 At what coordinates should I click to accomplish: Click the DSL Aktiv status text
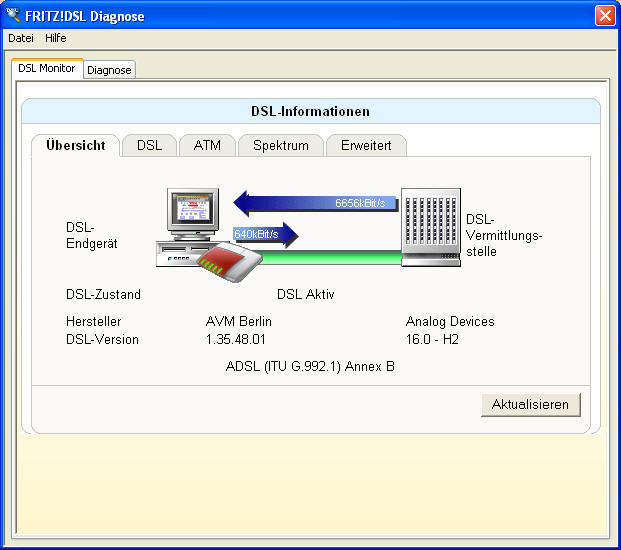(305, 294)
